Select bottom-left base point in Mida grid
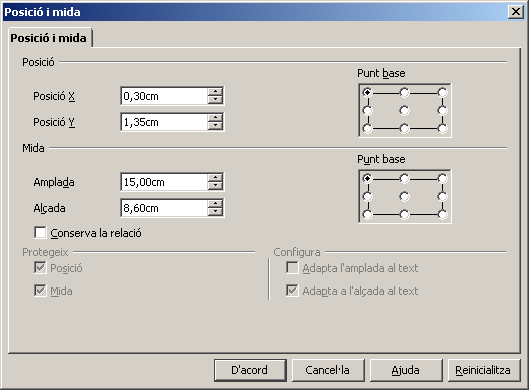 pos(367,214)
